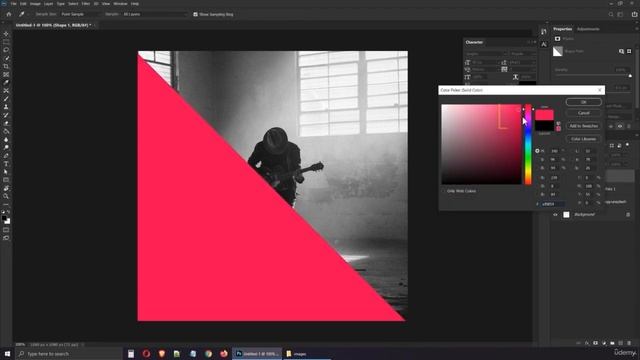
Task: Select the Rectangle shape tool
Action: point(6,180)
